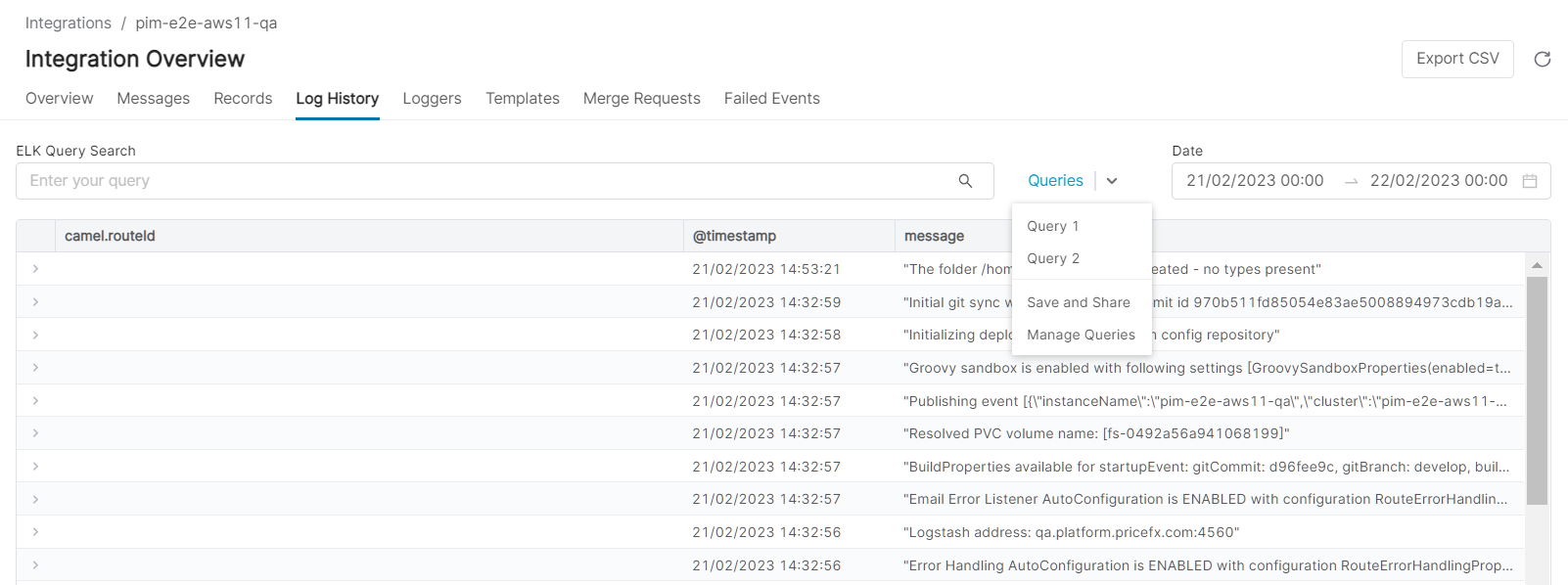Open the Records tab
Image resolution: width=1568 pixels, height=585 pixels.
[243, 98]
